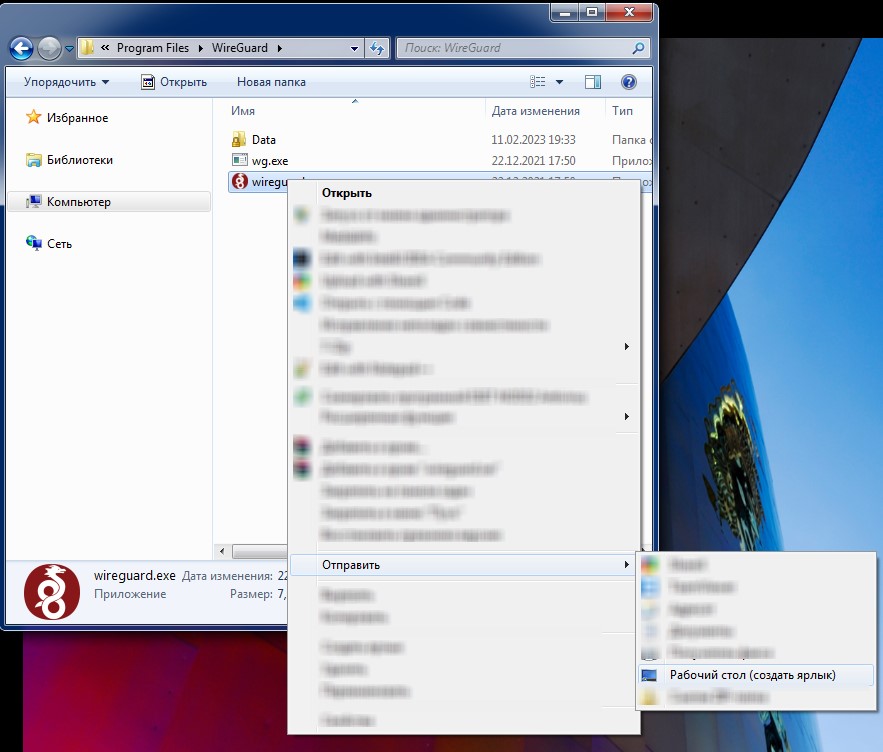The width and height of the screenshot is (883, 752).
Task: Expand the Упорядочить dropdown menu
Action: coord(66,82)
